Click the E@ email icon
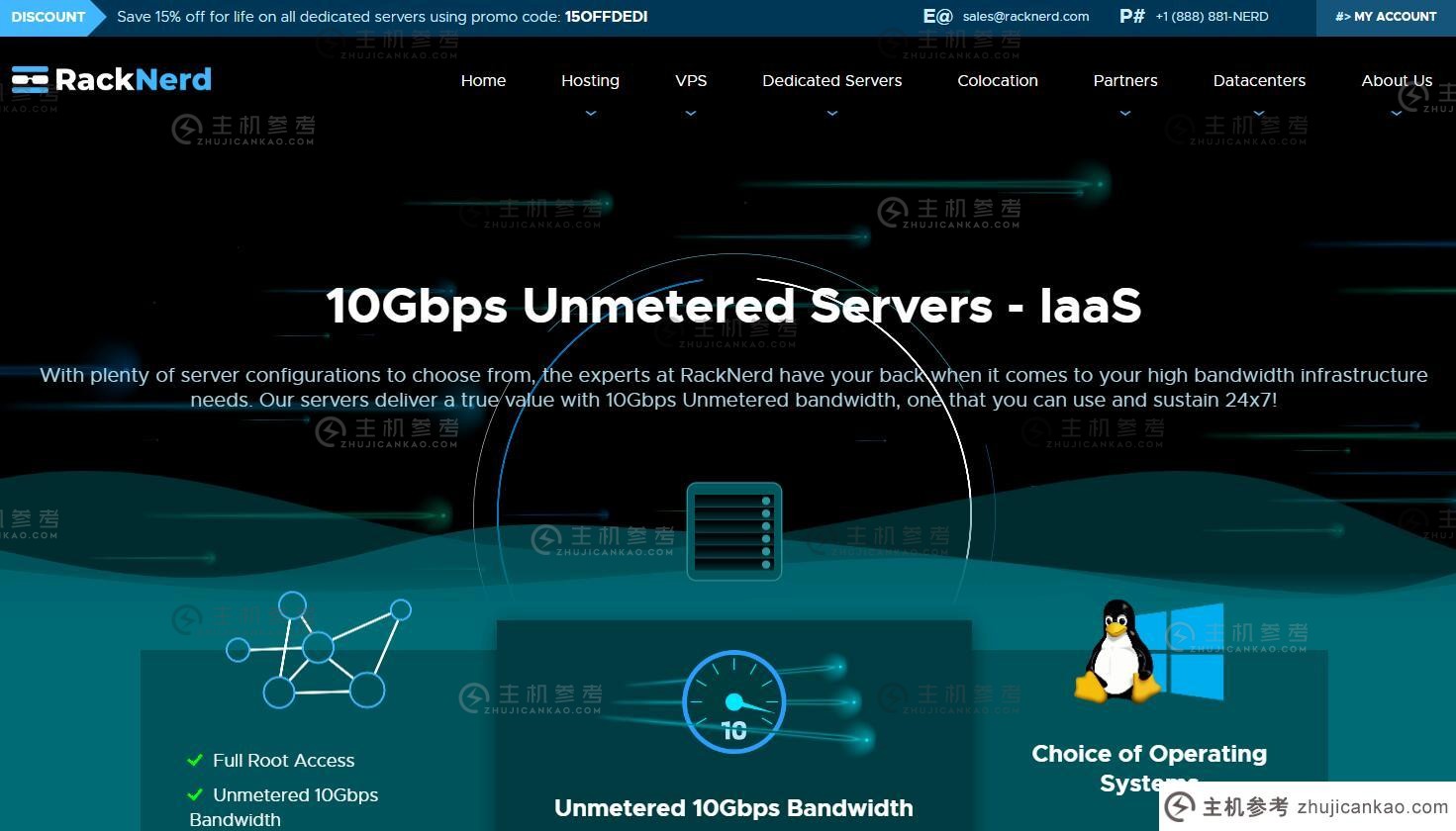Screen dimensions: 1456x831 [x=937, y=16]
